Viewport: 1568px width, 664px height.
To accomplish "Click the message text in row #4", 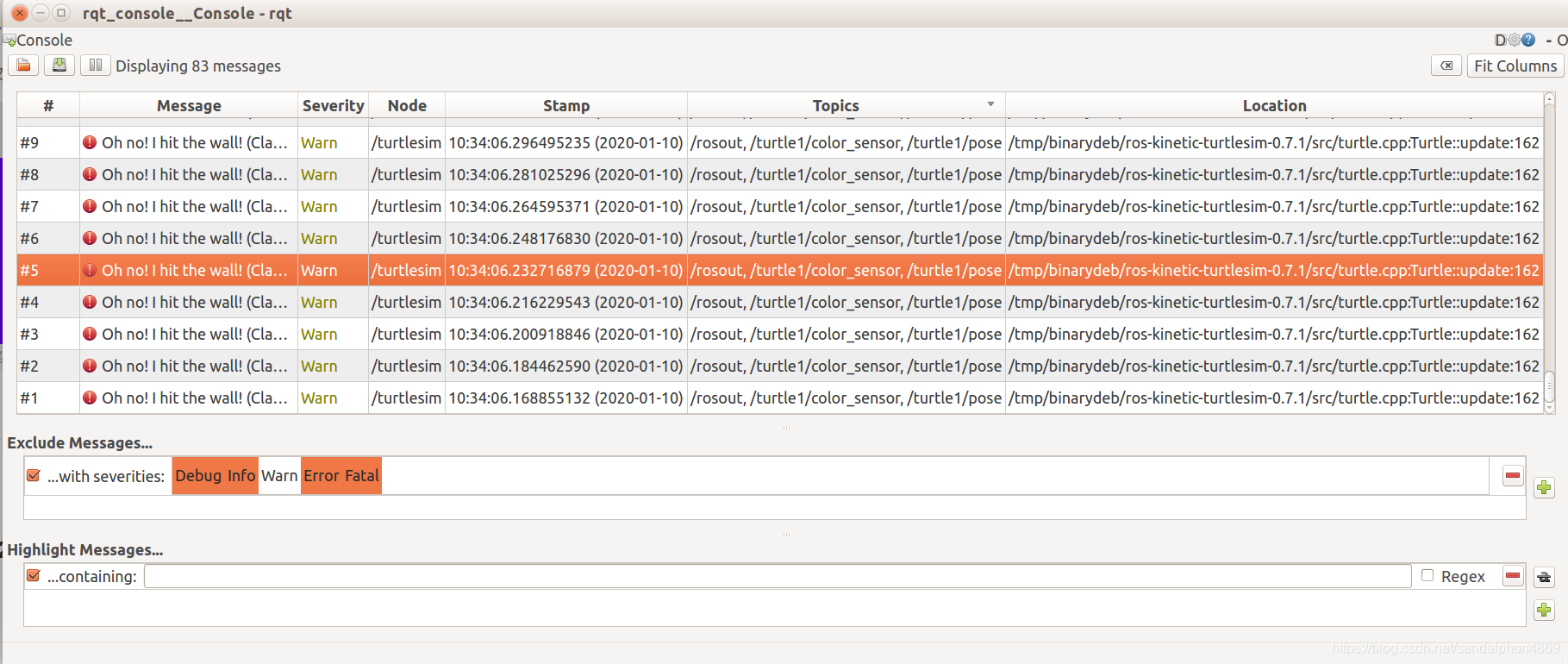I will point(195,302).
